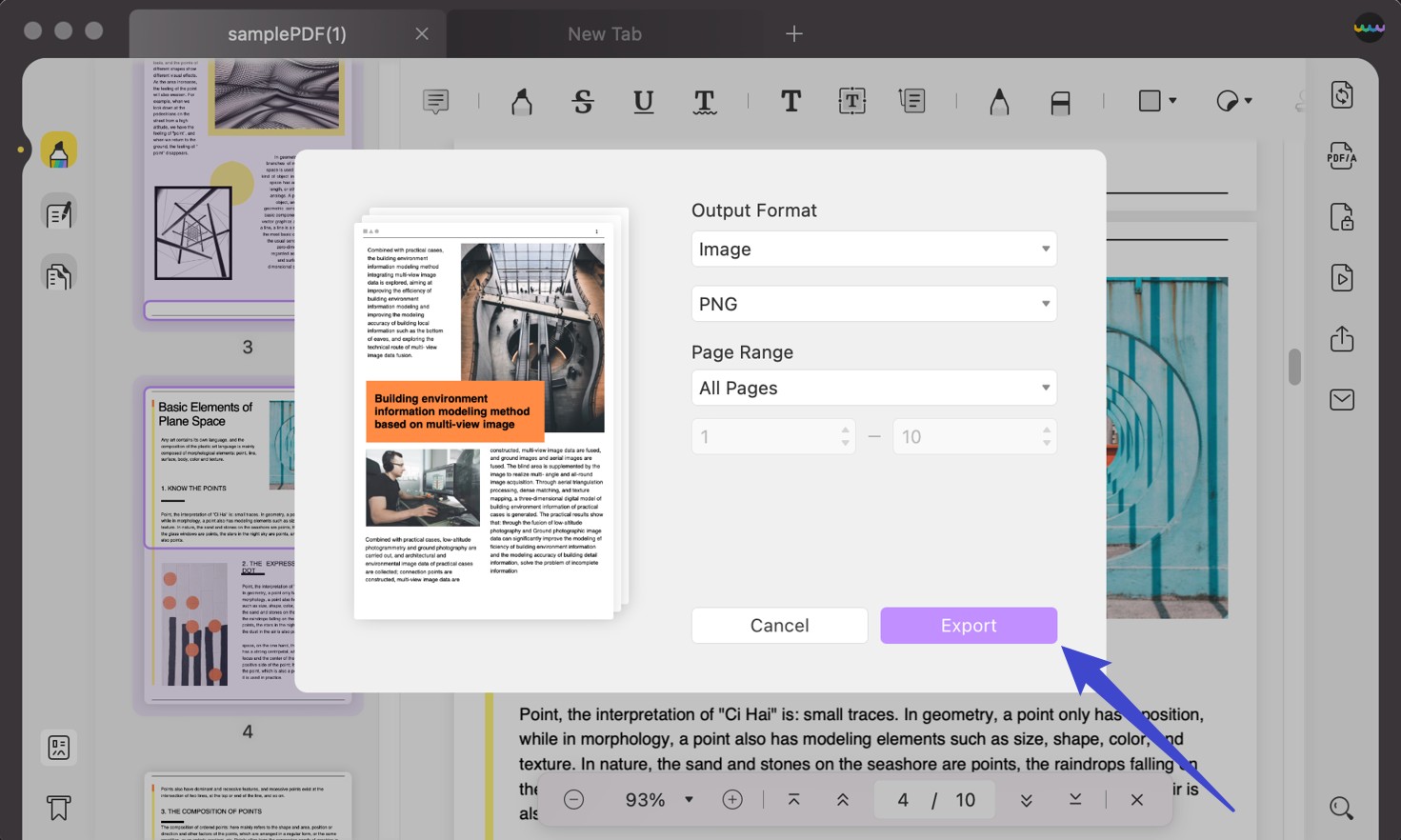Open the shape rectangle style dropdown
The image size is (1401, 840).
[1156, 99]
